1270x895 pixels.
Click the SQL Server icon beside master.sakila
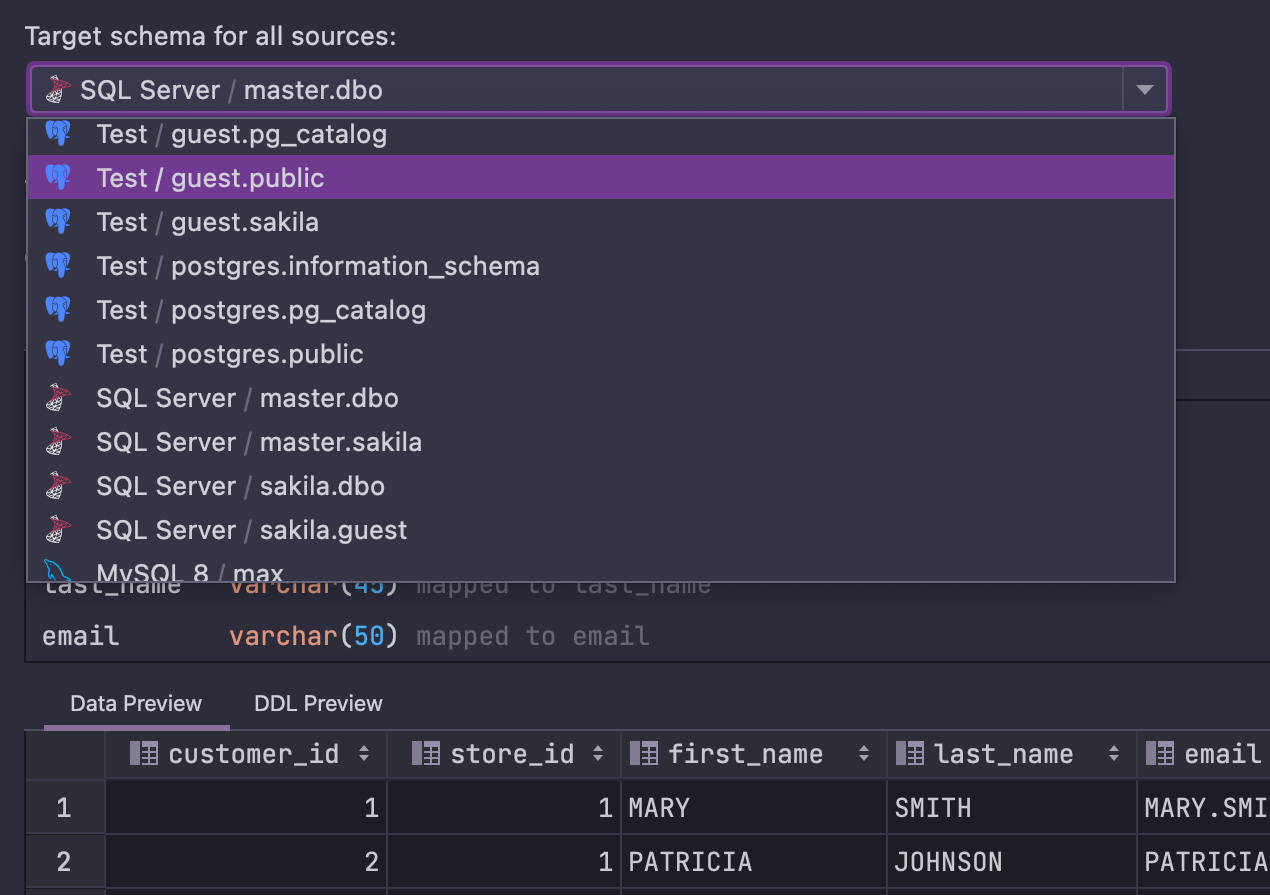click(x=58, y=442)
